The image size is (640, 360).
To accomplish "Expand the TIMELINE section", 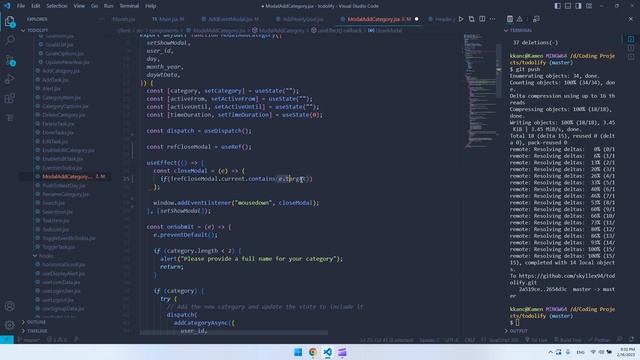I will (34, 331).
